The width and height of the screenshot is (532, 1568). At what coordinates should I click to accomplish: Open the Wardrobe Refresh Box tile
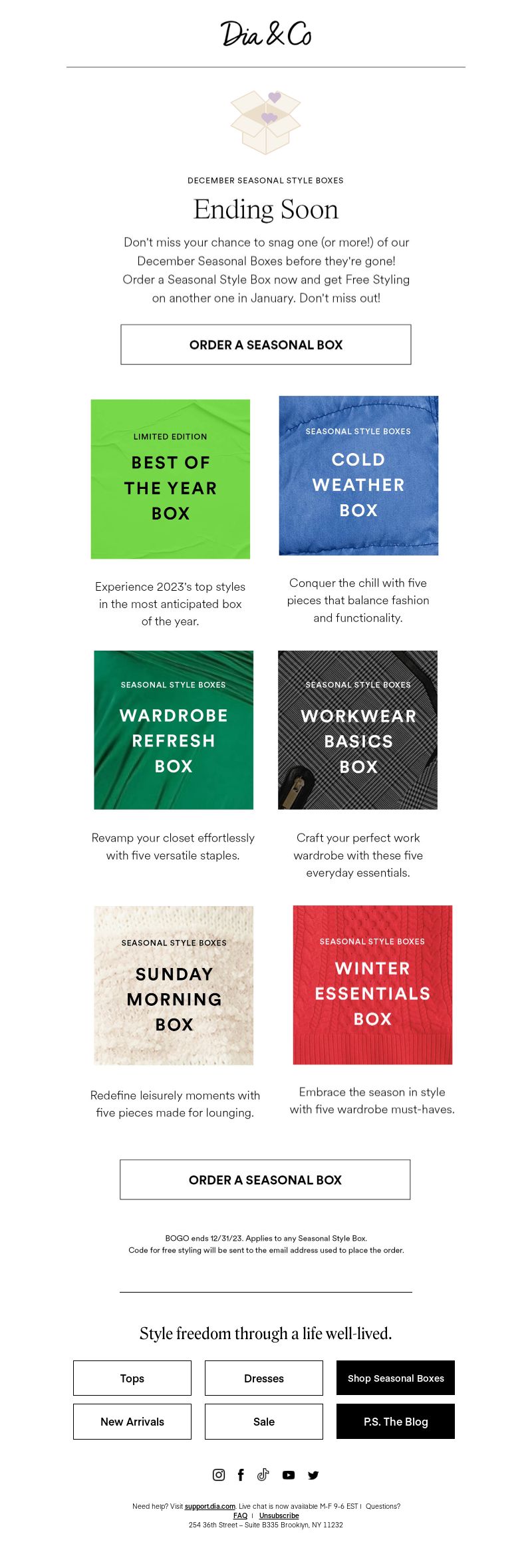(174, 730)
